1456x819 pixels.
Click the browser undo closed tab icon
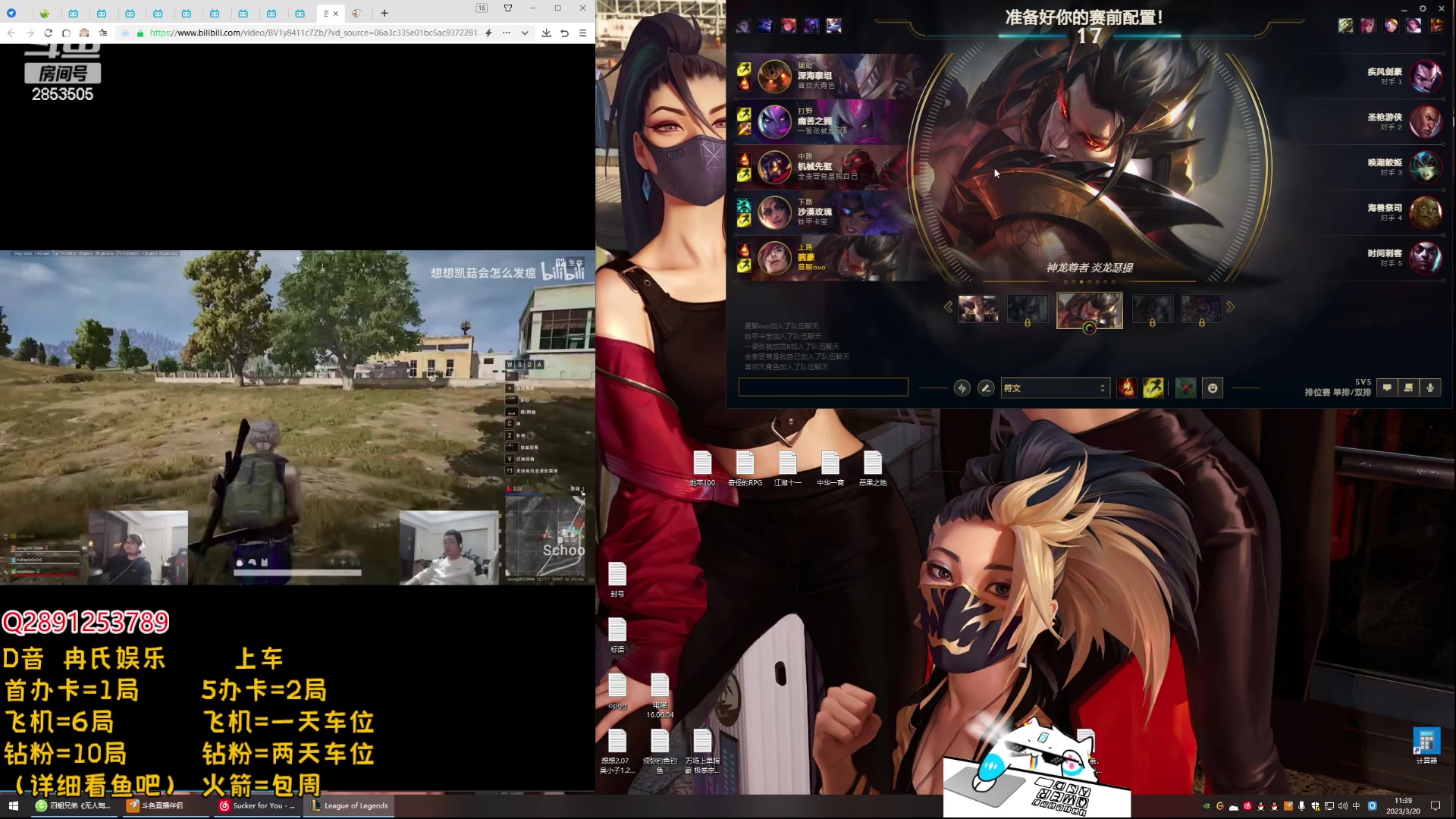pyautogui.click(x=565, y=33)
